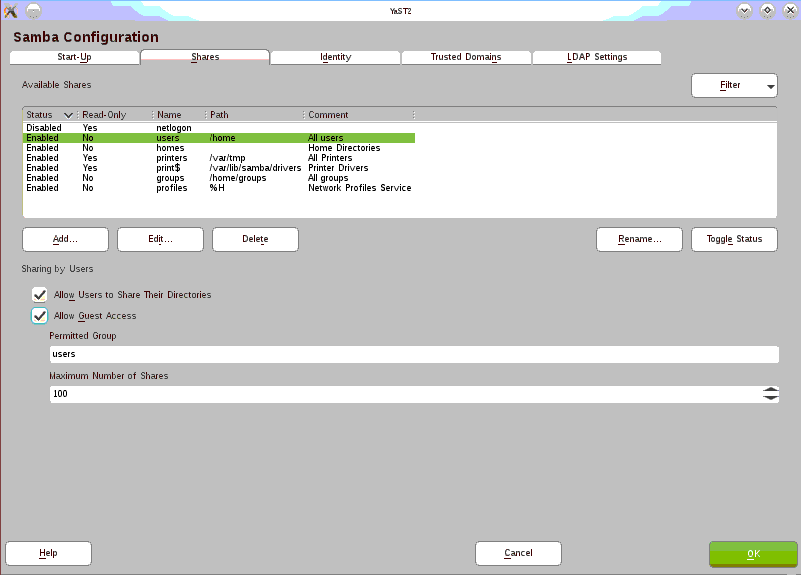Minimize the YaST2 window

click(744, 11)
